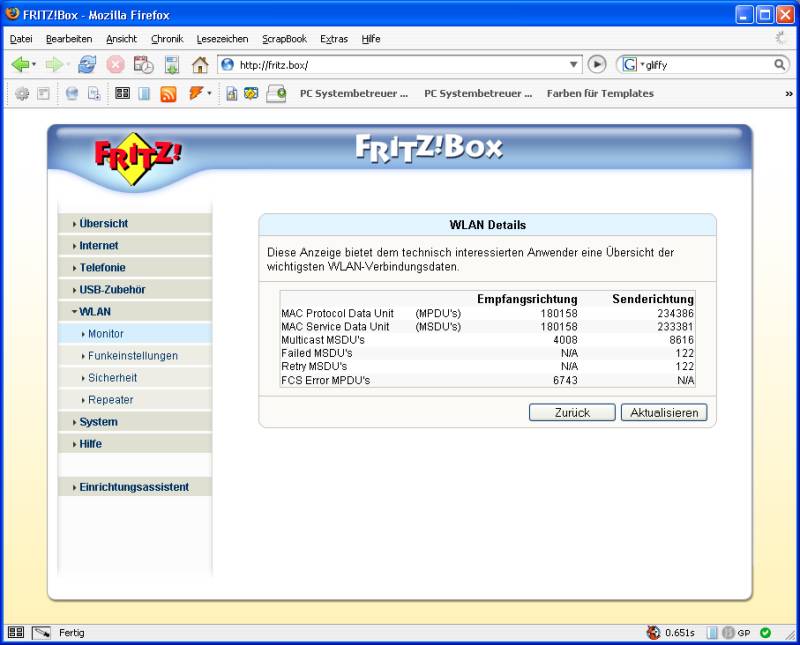Click the green forward arrow
The width and height of the screenshot is (800, 645).
54,65
